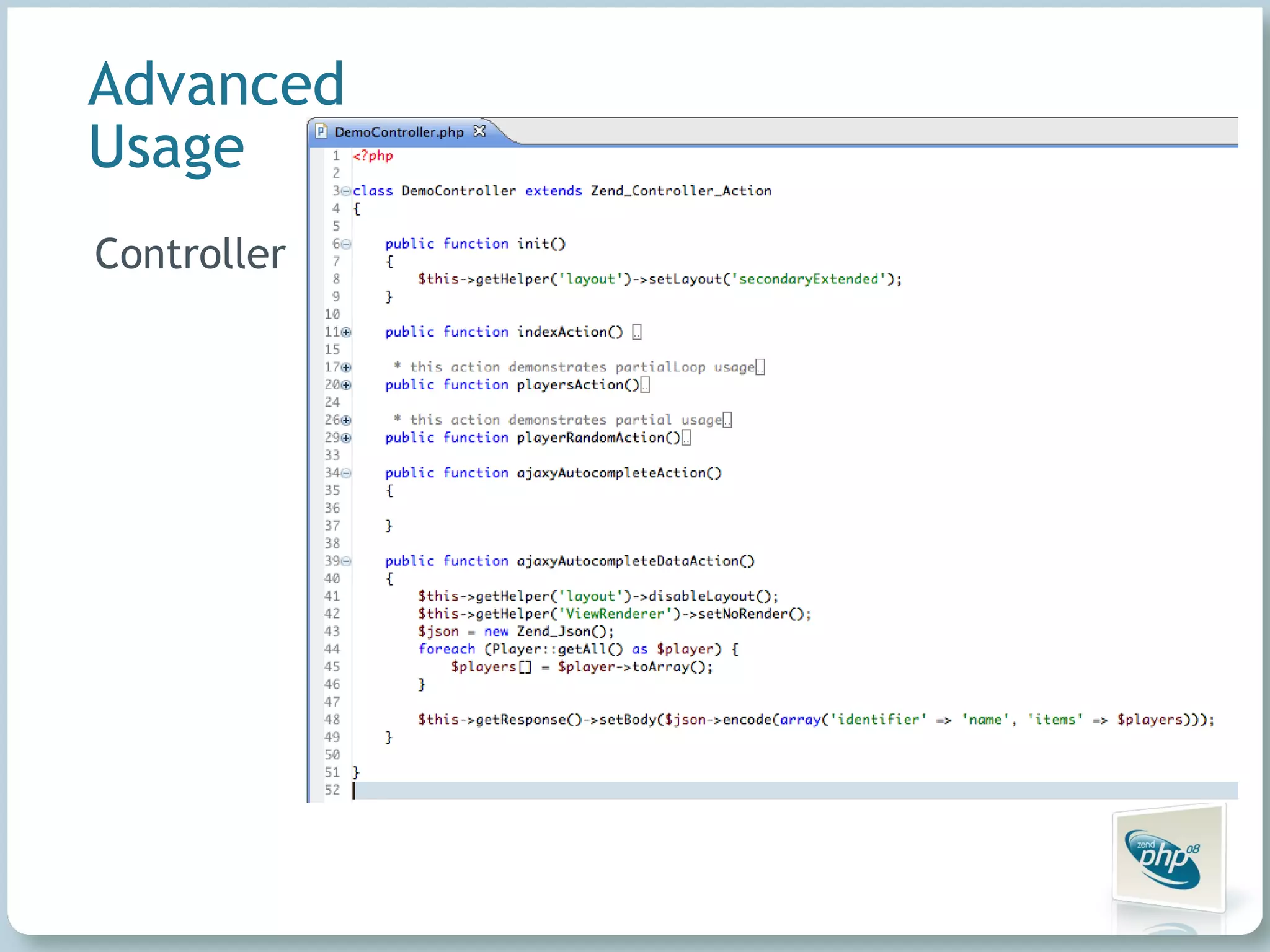Image resolution: width=1270 pixels, height=952 pixels.
Task: Click the folded-code marker after playersAction()
Action: point(645,385)
